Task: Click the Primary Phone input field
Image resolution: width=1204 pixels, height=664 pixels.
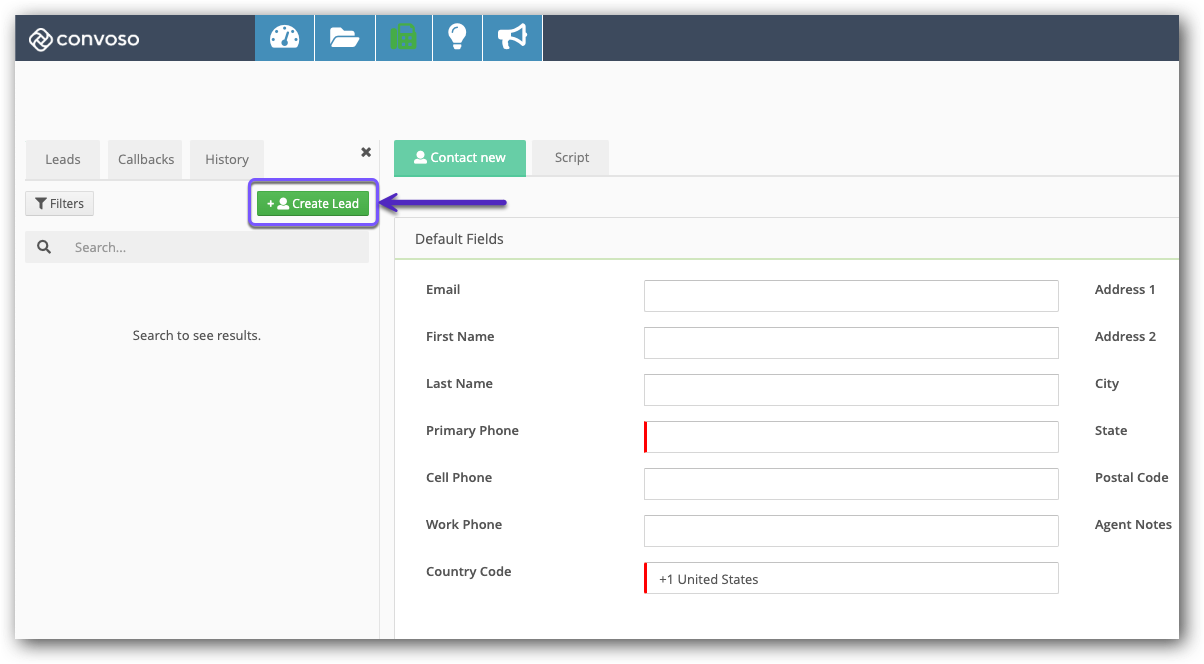Action: pos(851,437)
